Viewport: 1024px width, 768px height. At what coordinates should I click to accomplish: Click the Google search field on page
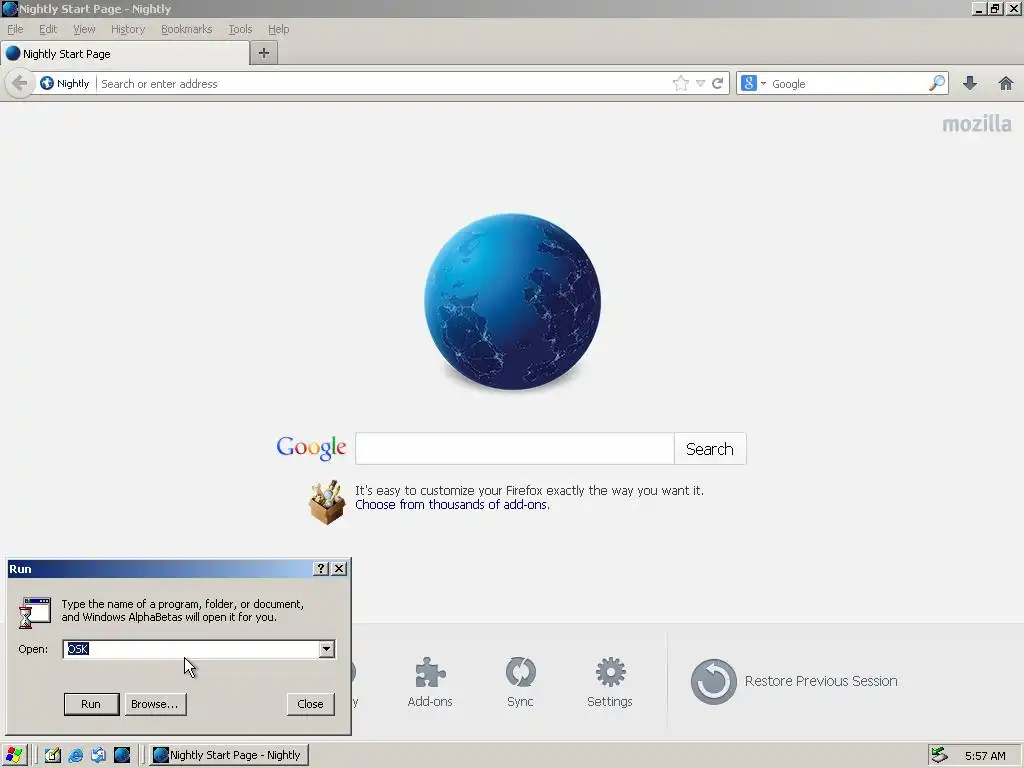(x=515, y=449)
